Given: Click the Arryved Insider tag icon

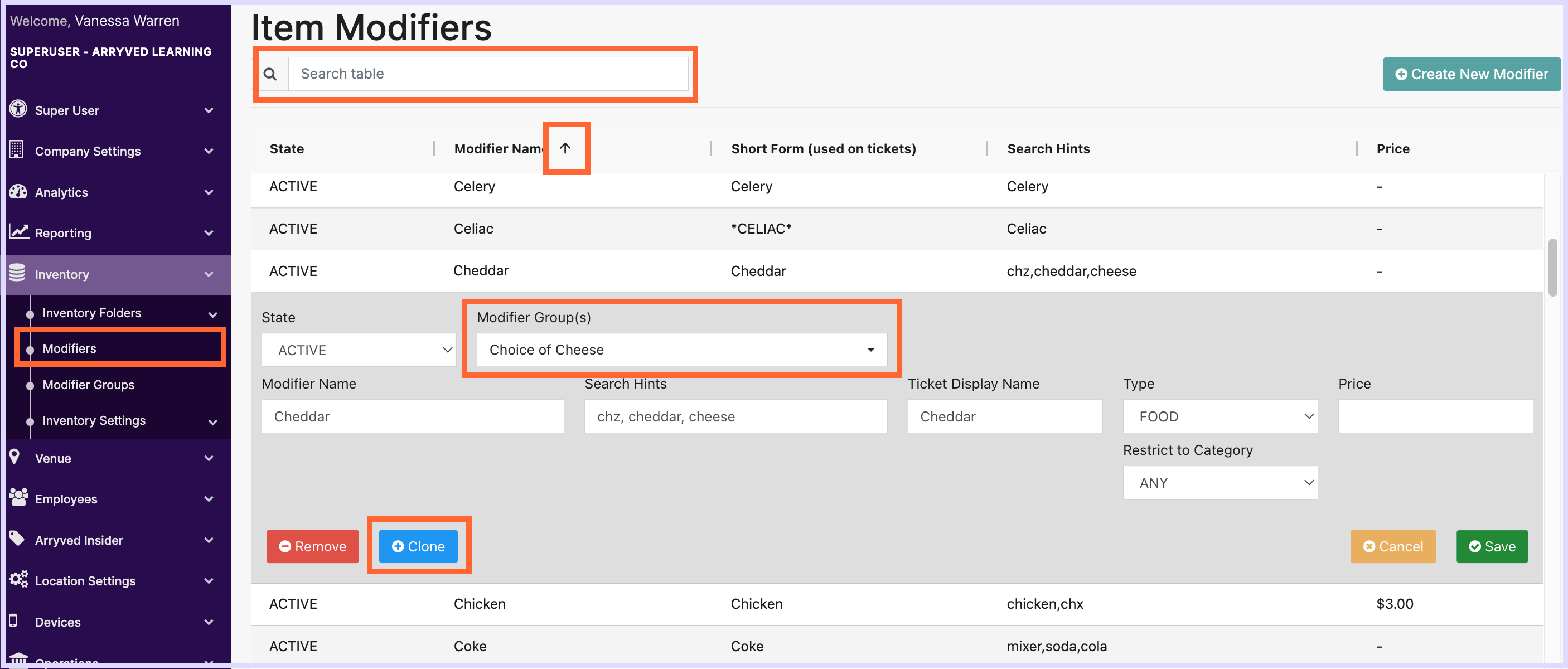Looking at the screenshot, I should (17, 539).
